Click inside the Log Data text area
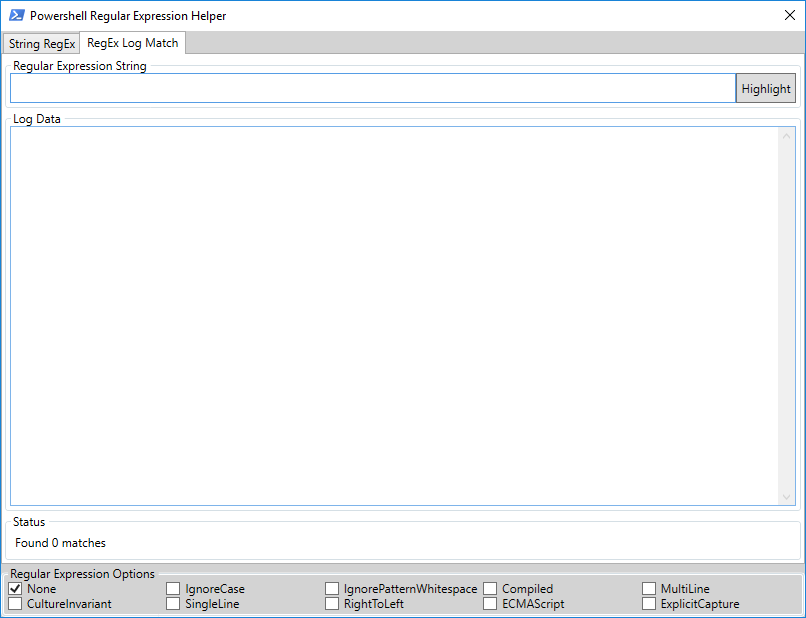Image resolution: width=806 pixels, height=618 pixels. (394, 315)
